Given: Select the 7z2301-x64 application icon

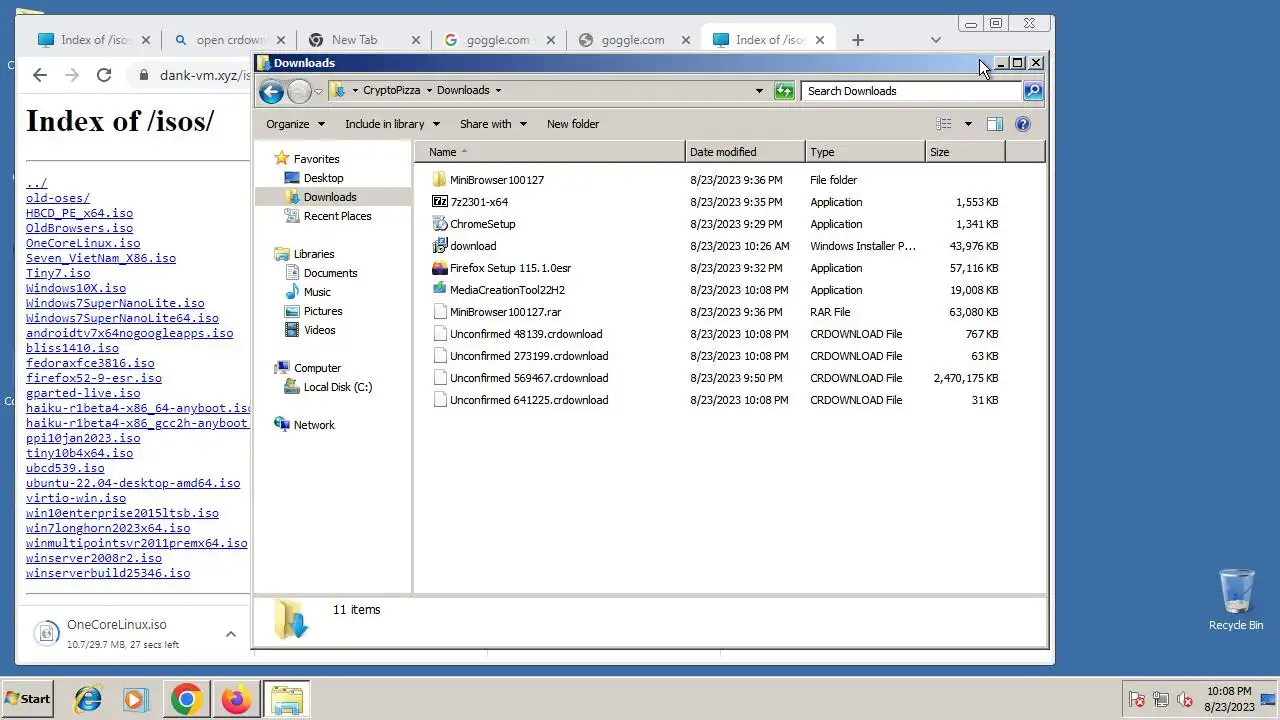Looking at the screenshot, I should pyautogui.click(x=440, y=202).
